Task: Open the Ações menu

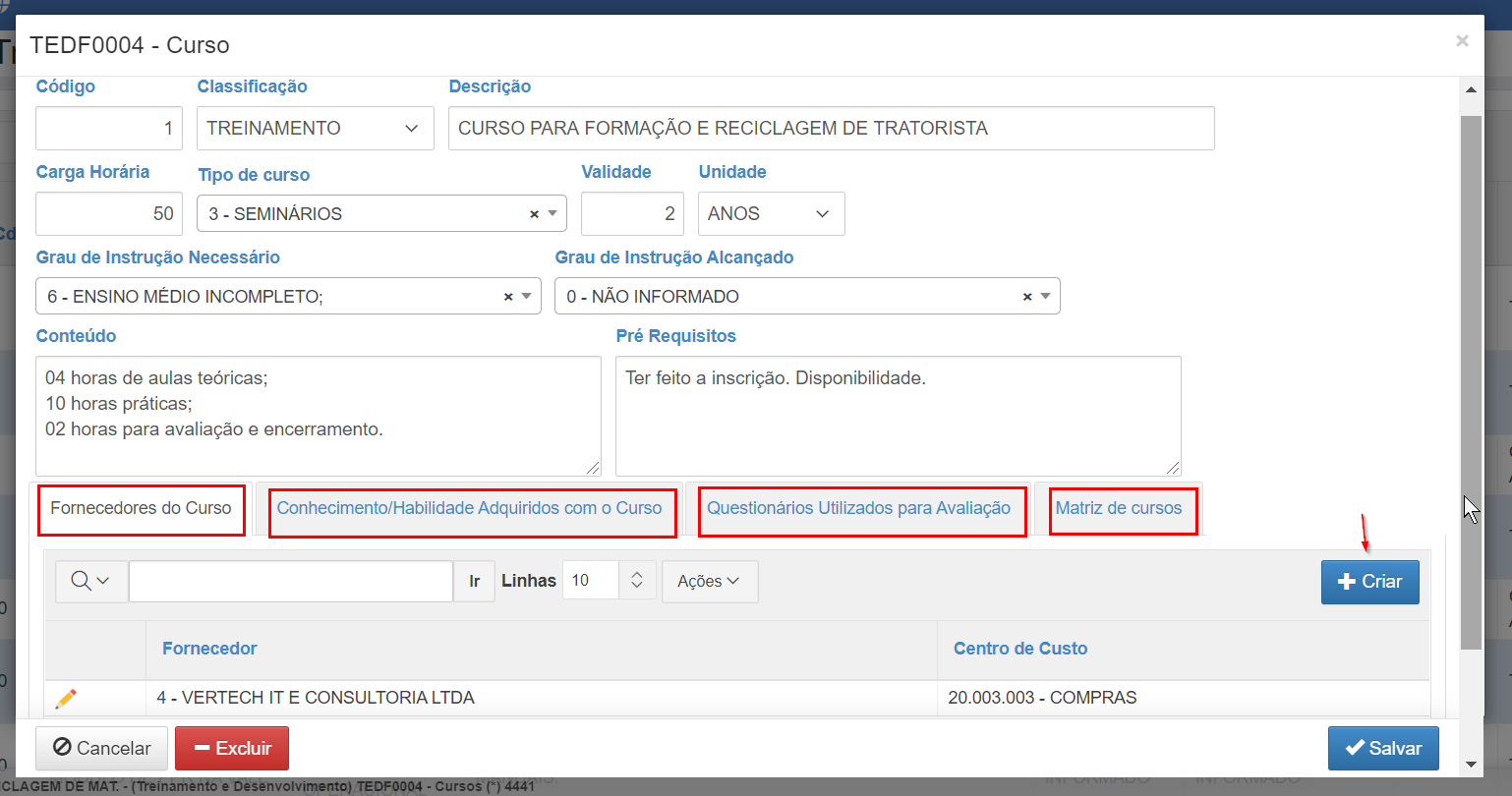Action: [710, 581]
